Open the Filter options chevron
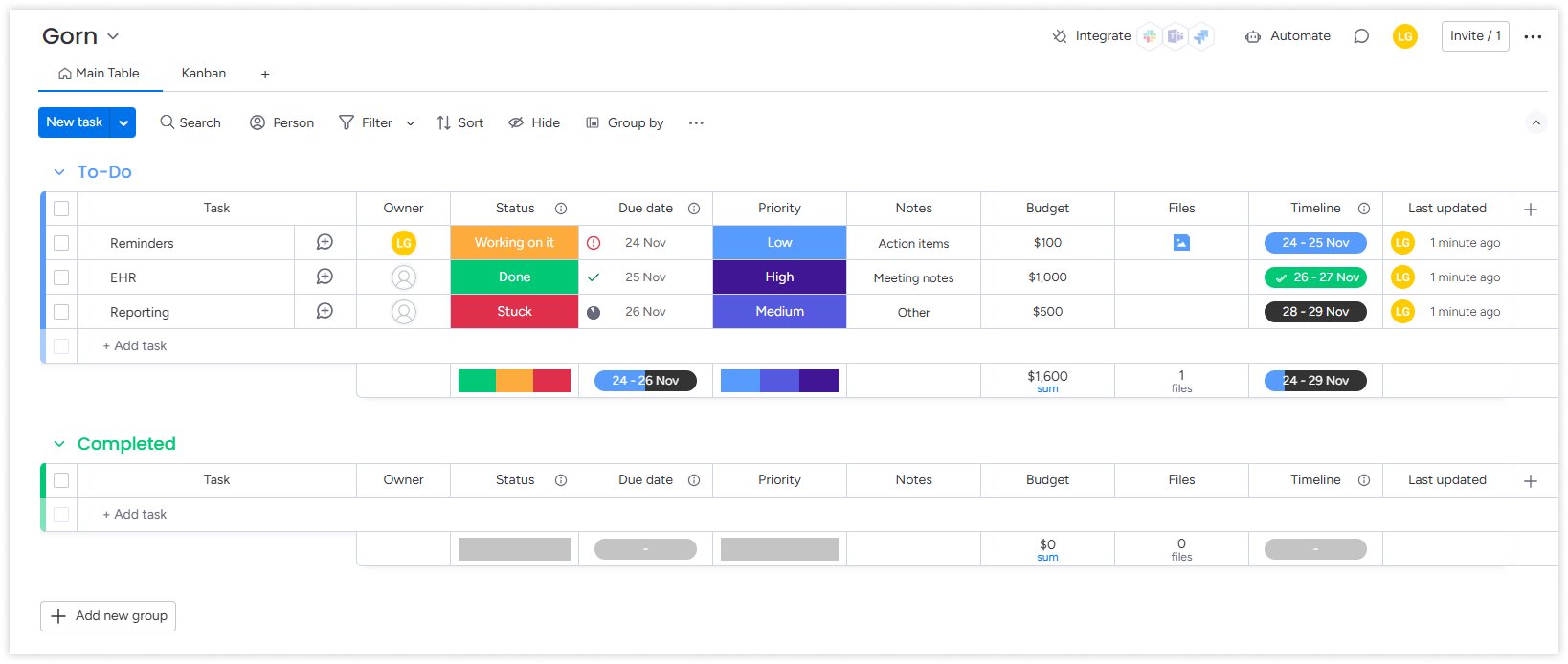Image resolution: width=1568 pixels, height=664 pixels. pos(410,122)
